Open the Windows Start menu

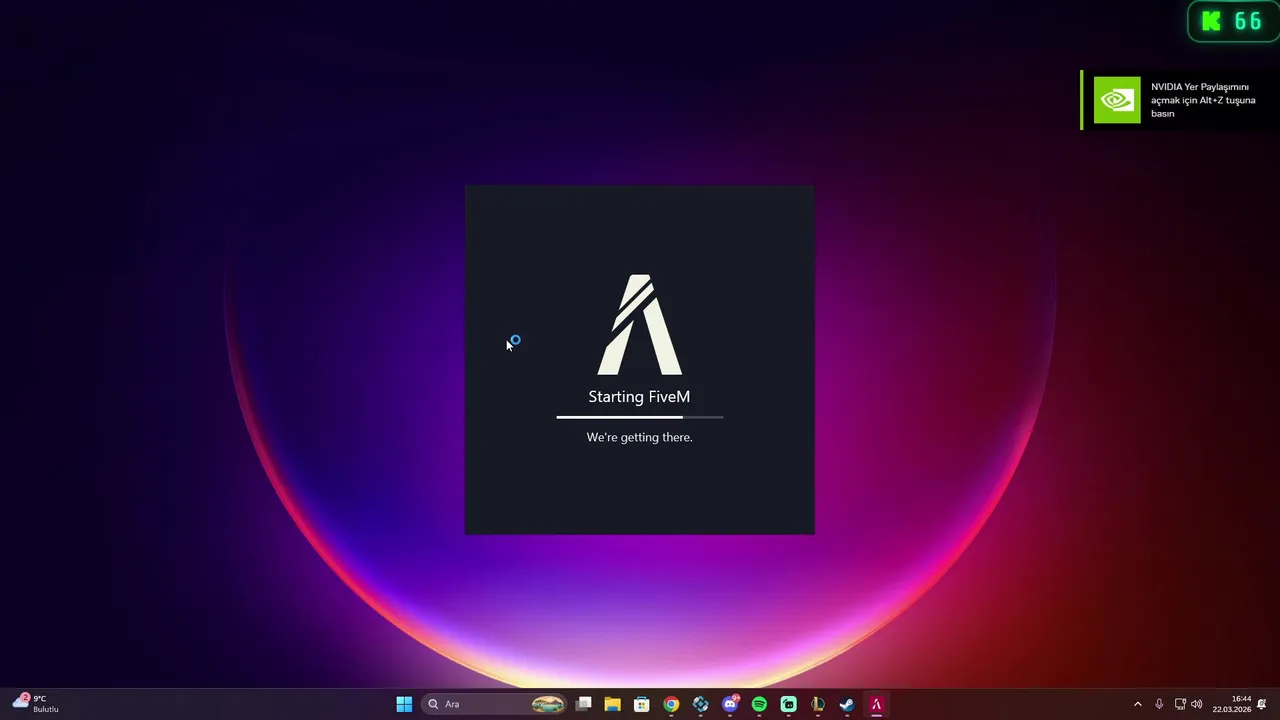(404, 704)
